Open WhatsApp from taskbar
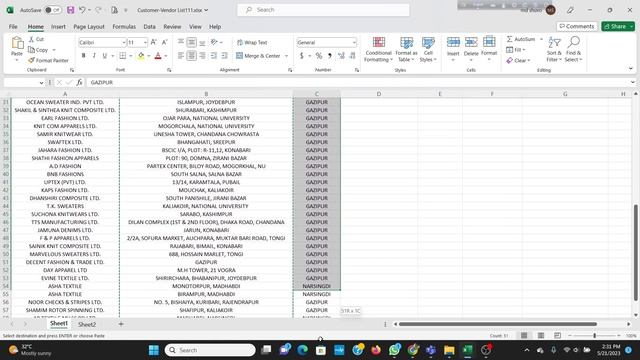This screenshot has height=360, width=640. click(395, 350)
